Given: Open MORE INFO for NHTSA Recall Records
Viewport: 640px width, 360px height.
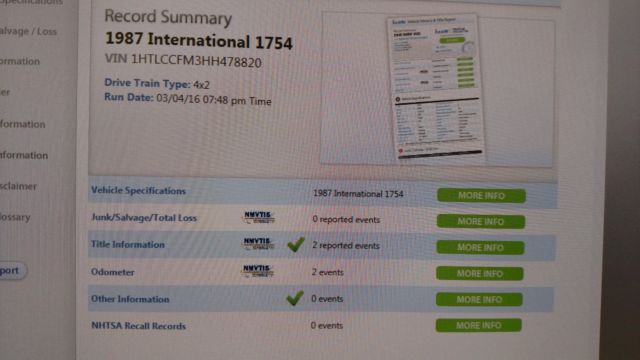Looking at the screenshot, I should point(478,325).
